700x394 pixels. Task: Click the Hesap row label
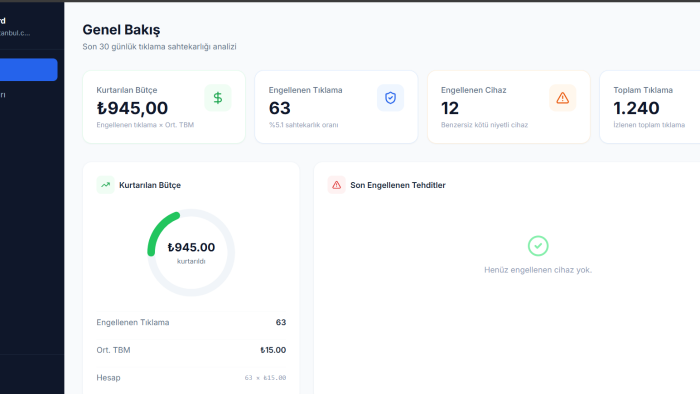pyautogui.click(x=108, y=377)
